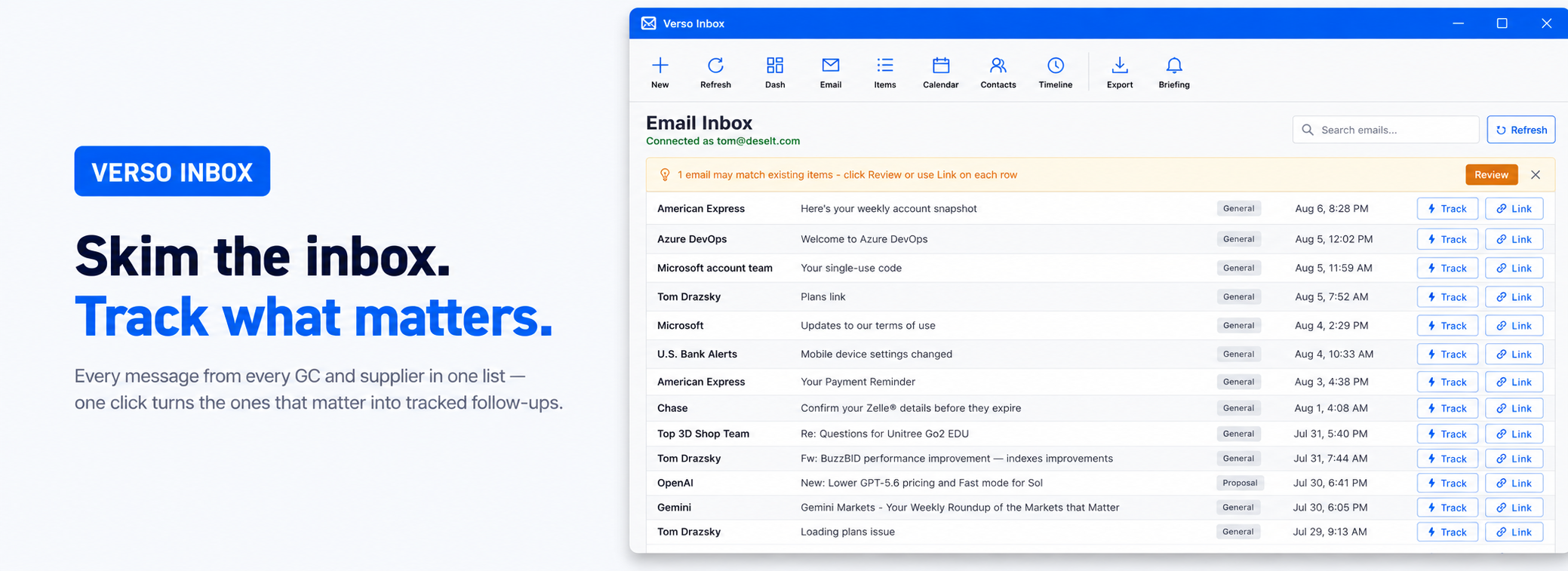Click the date Aug 6, 8:28 PM
This screenshot has width=1568, height=571.
click(x=1331, y=209)
